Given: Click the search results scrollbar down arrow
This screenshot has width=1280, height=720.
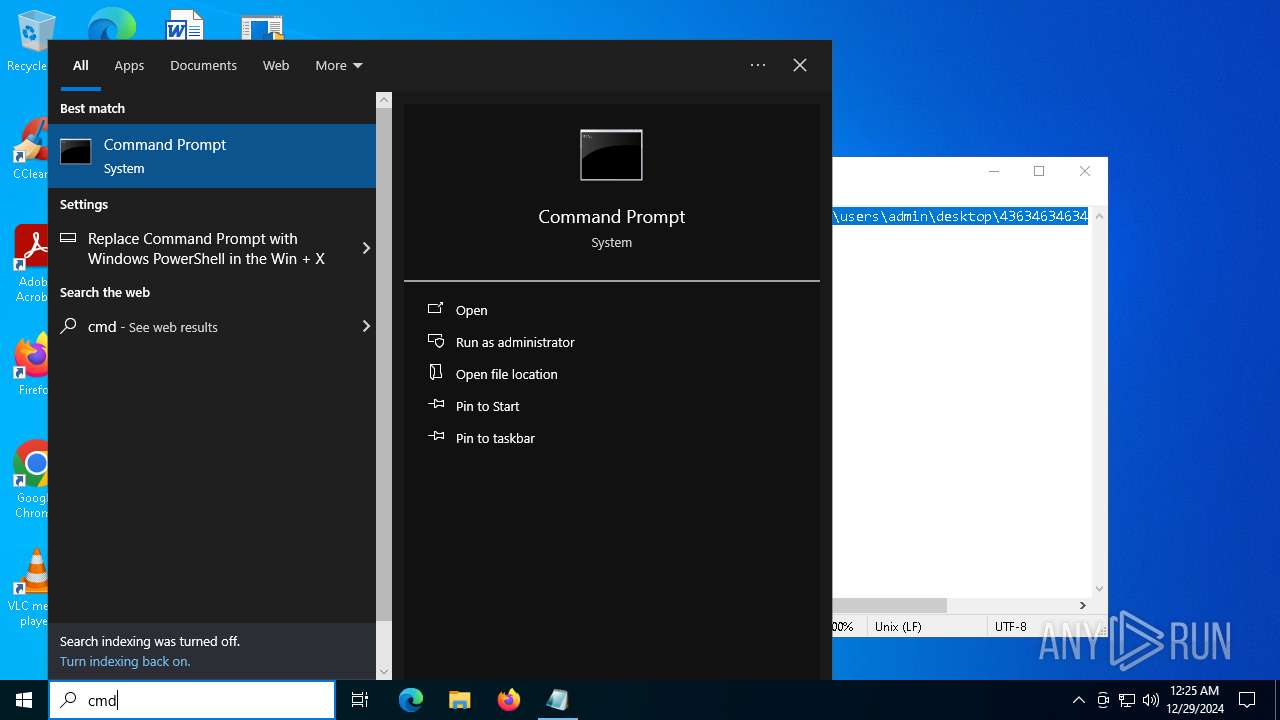Looking at the screenshot, I should [384, 672].
